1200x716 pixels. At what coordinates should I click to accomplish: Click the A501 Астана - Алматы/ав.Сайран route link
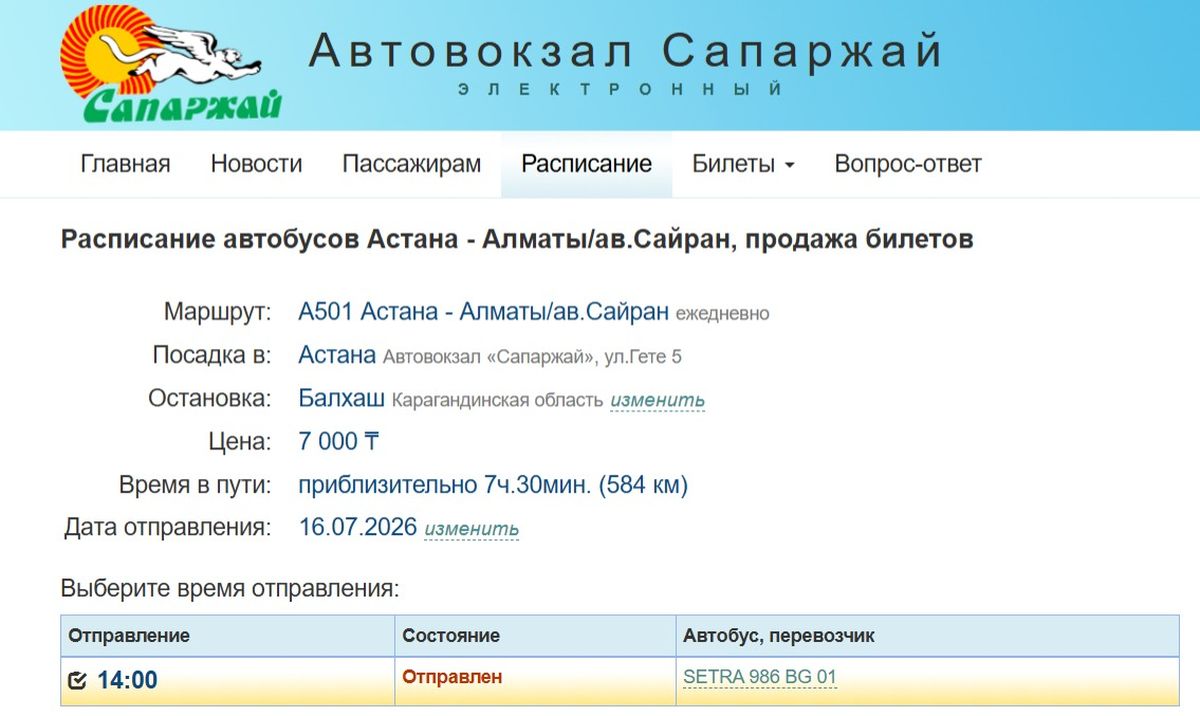(484, 312)
